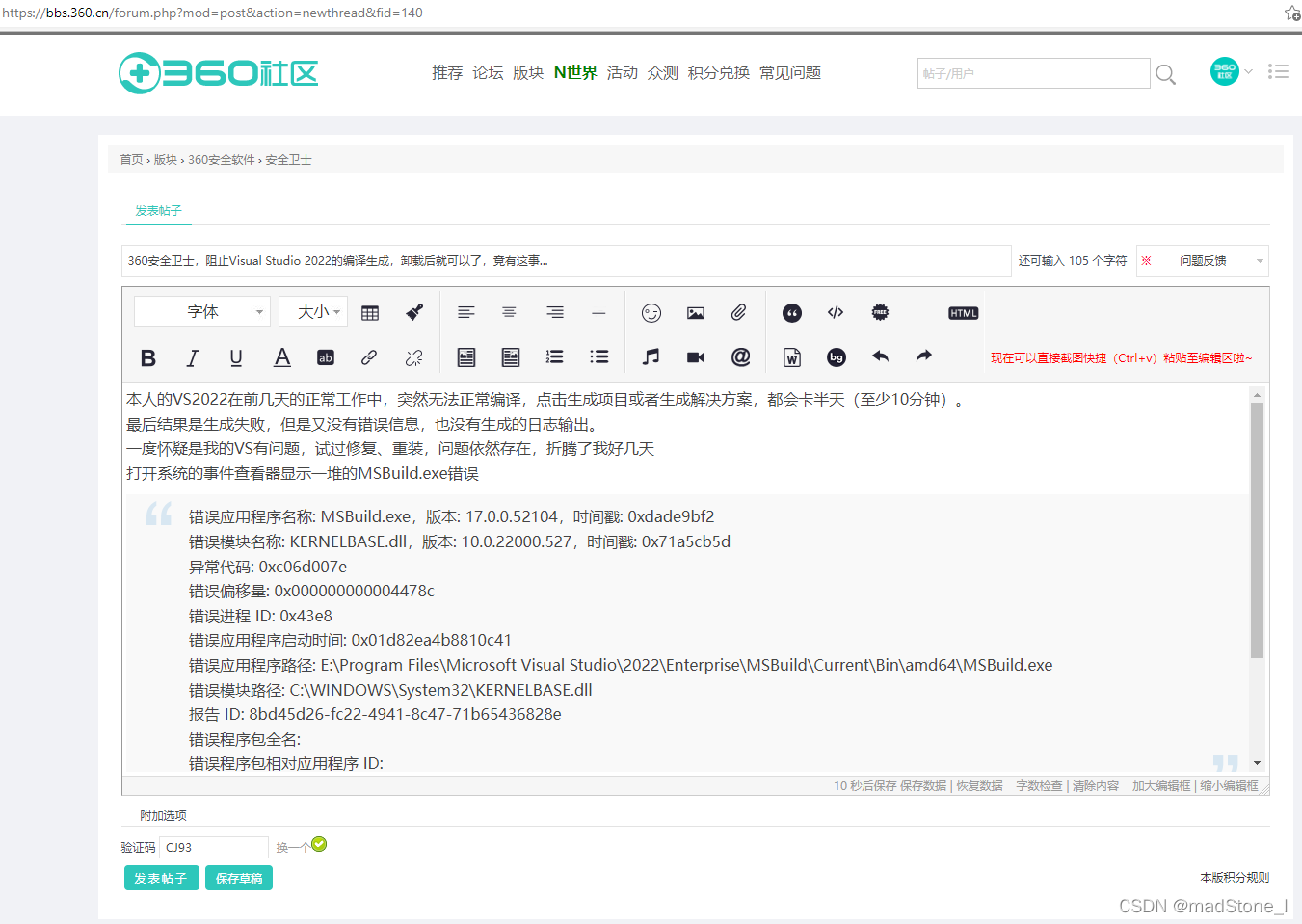Insert a code block
This screenshot has height=924, width=1302.
pos(836,312)
